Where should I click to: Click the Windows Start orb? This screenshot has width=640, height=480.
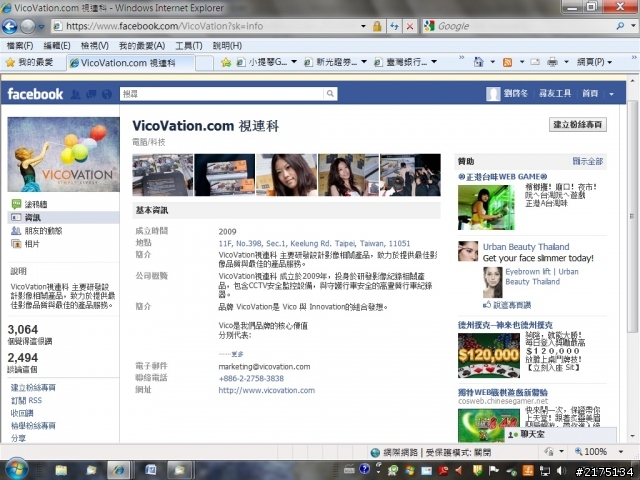16,469
